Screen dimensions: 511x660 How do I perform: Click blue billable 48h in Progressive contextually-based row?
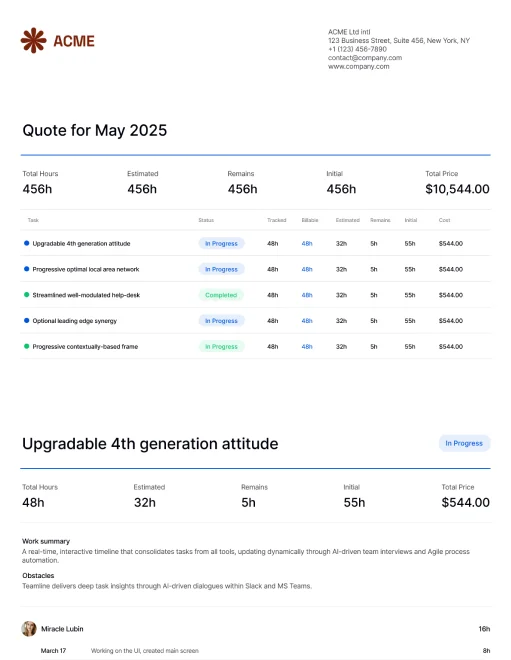[x=307, y=346]
